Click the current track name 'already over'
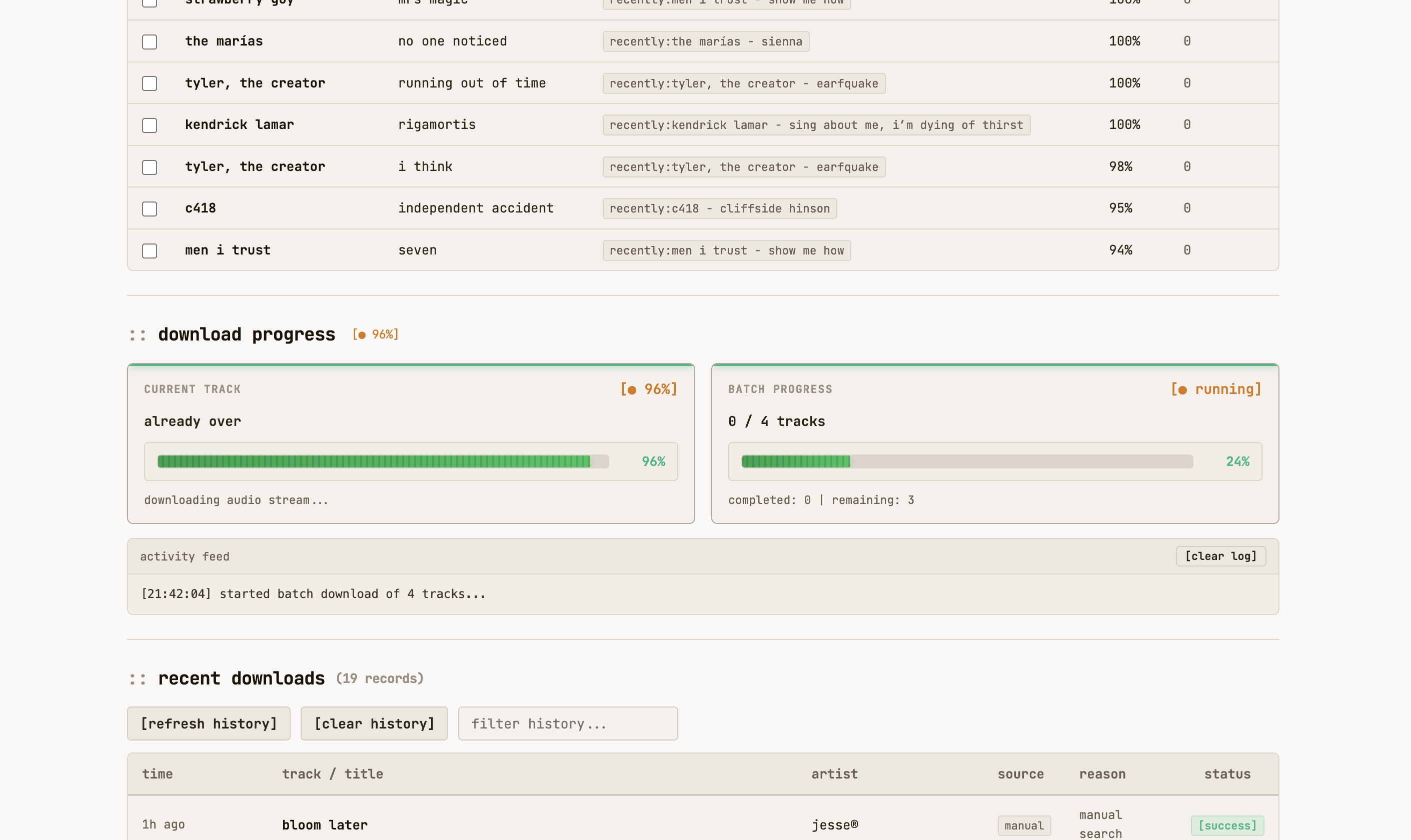The height and width of the screenshot is (840, 1411). pos(193,421)
